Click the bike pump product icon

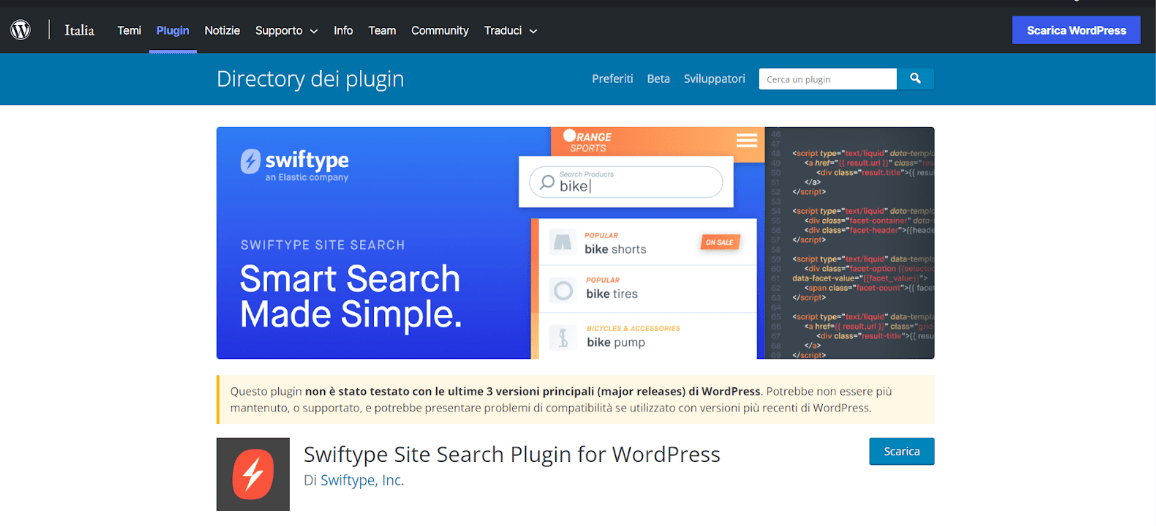pos(563,337)
